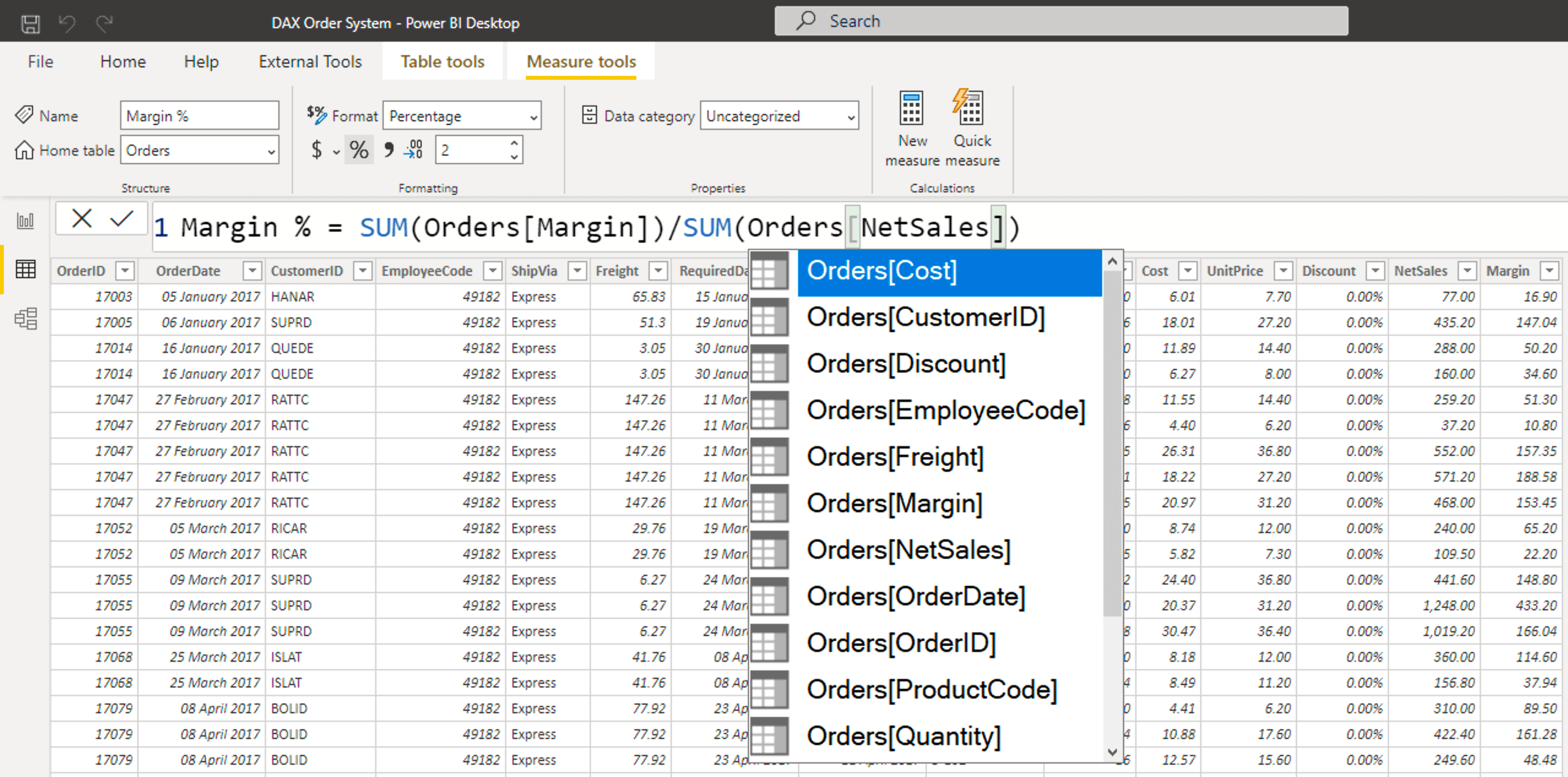Switch to Report view in the sidebar
Screen dimensions: 1568x777
pyautogui.click(x=25, y=221)
